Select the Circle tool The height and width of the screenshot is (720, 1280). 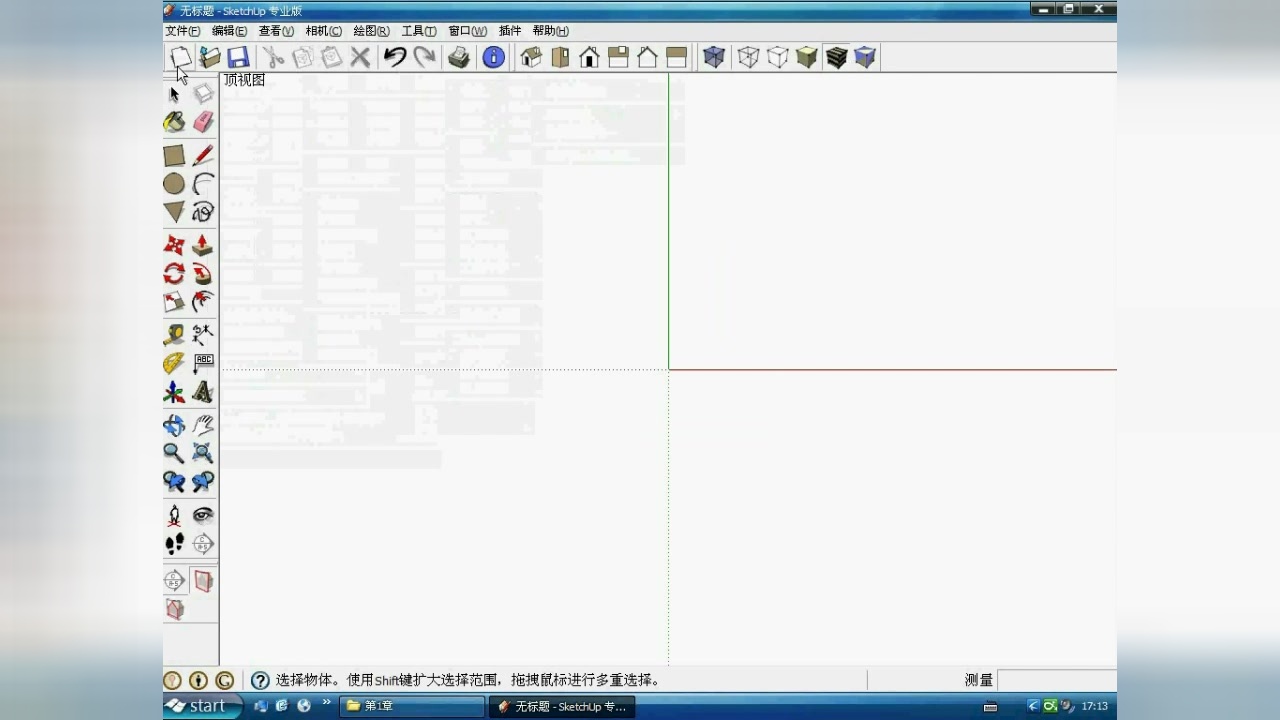pos(174,184)
